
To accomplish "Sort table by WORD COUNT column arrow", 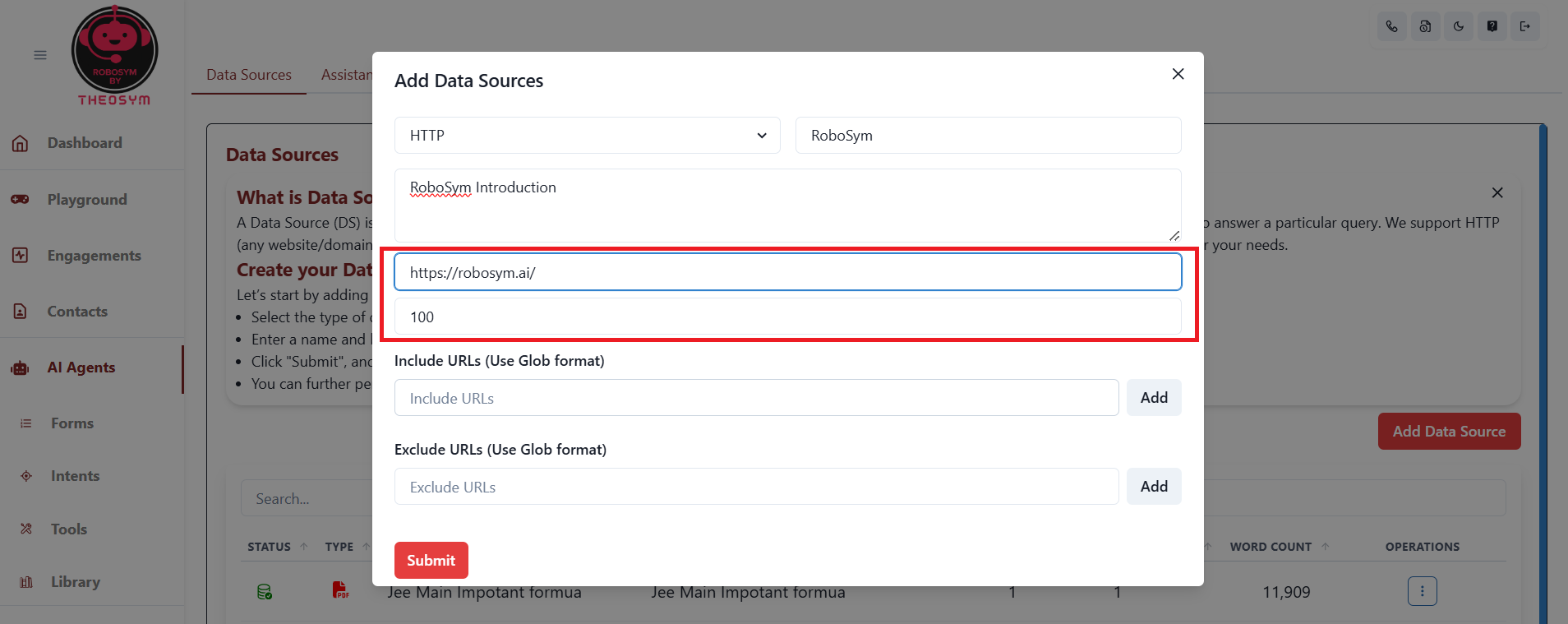I will click(x=1326, y=546).
